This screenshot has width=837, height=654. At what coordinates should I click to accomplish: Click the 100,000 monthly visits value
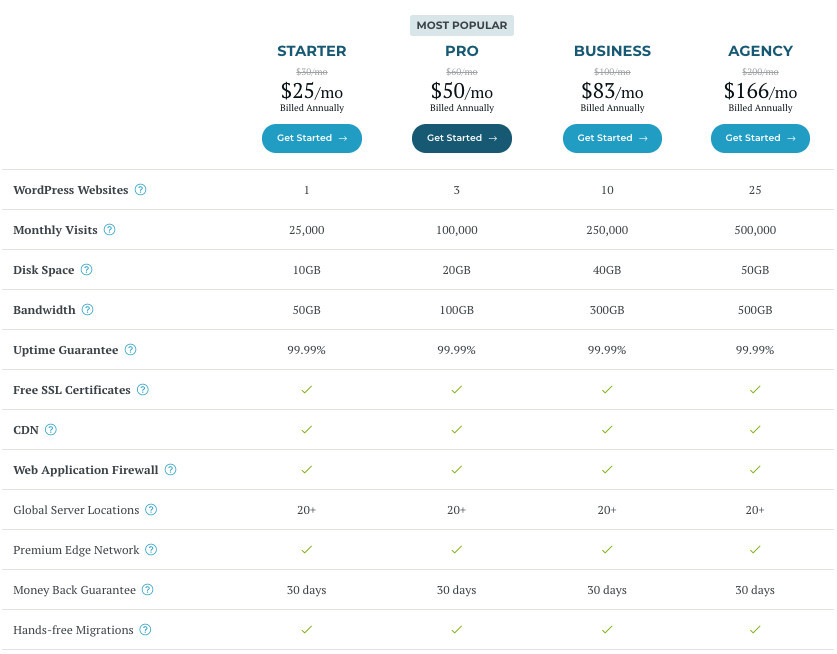click(456, 230)
